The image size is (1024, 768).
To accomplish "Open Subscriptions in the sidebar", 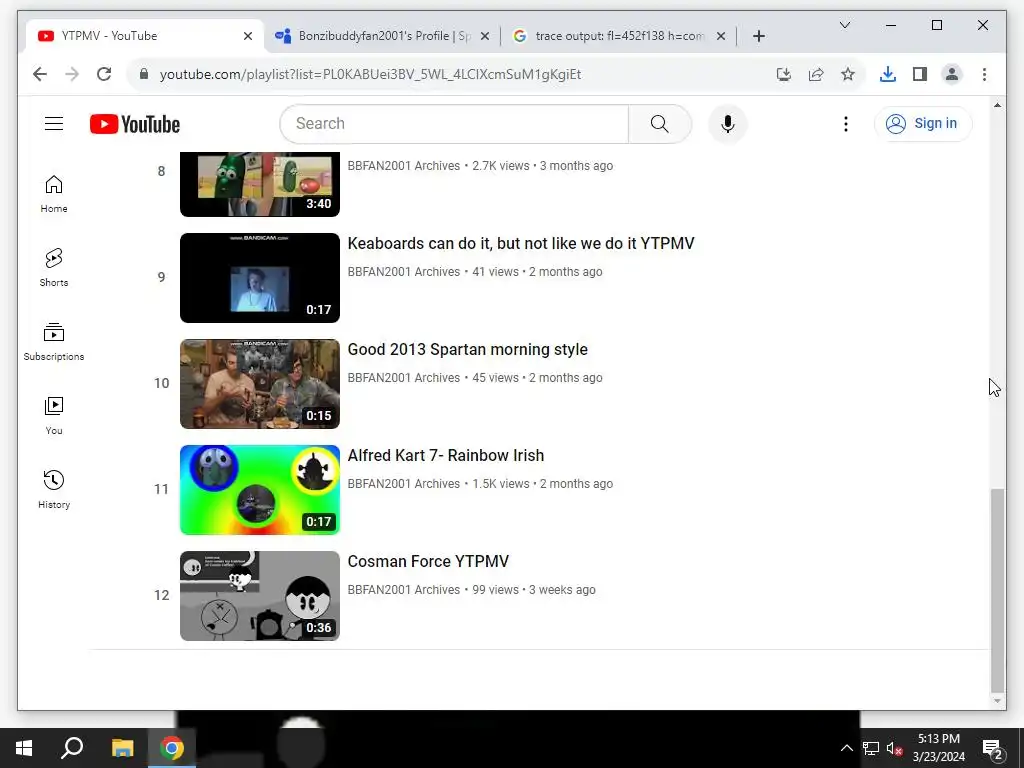I will click(54, 342).
